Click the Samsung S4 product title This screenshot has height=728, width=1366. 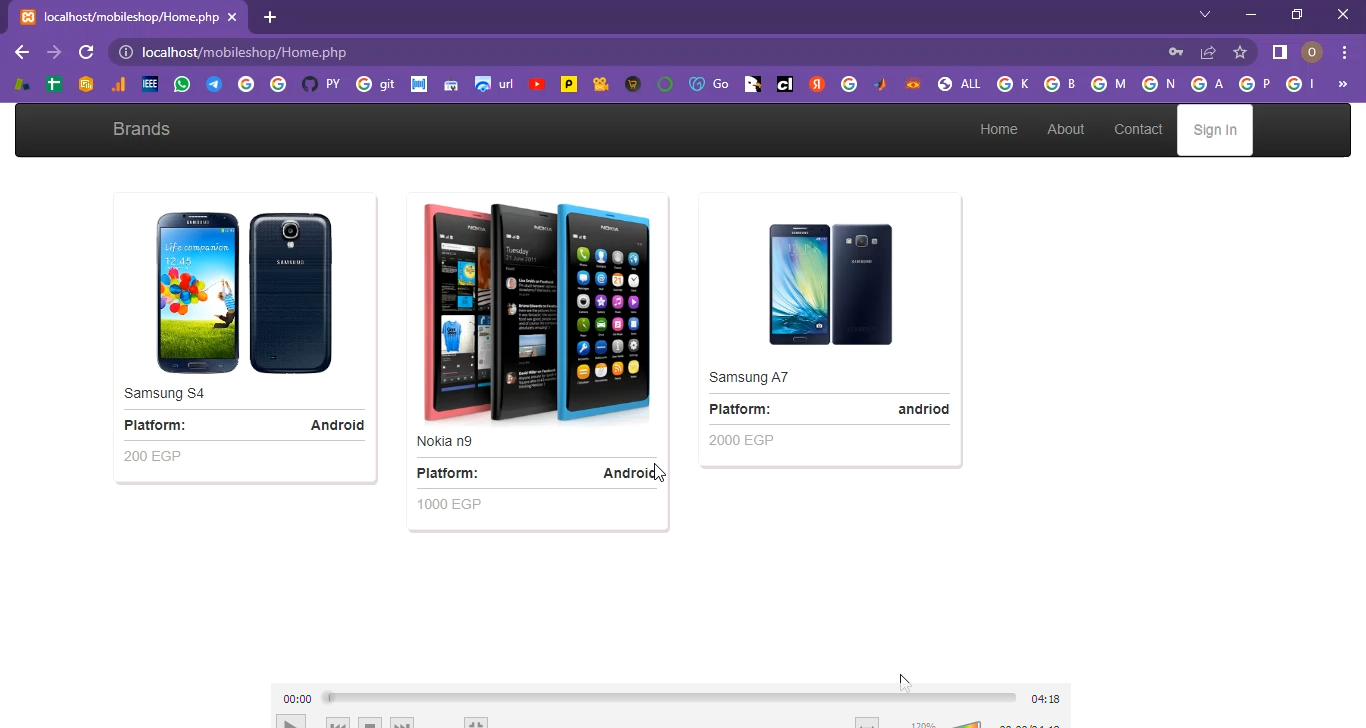[x=164, y=393]
